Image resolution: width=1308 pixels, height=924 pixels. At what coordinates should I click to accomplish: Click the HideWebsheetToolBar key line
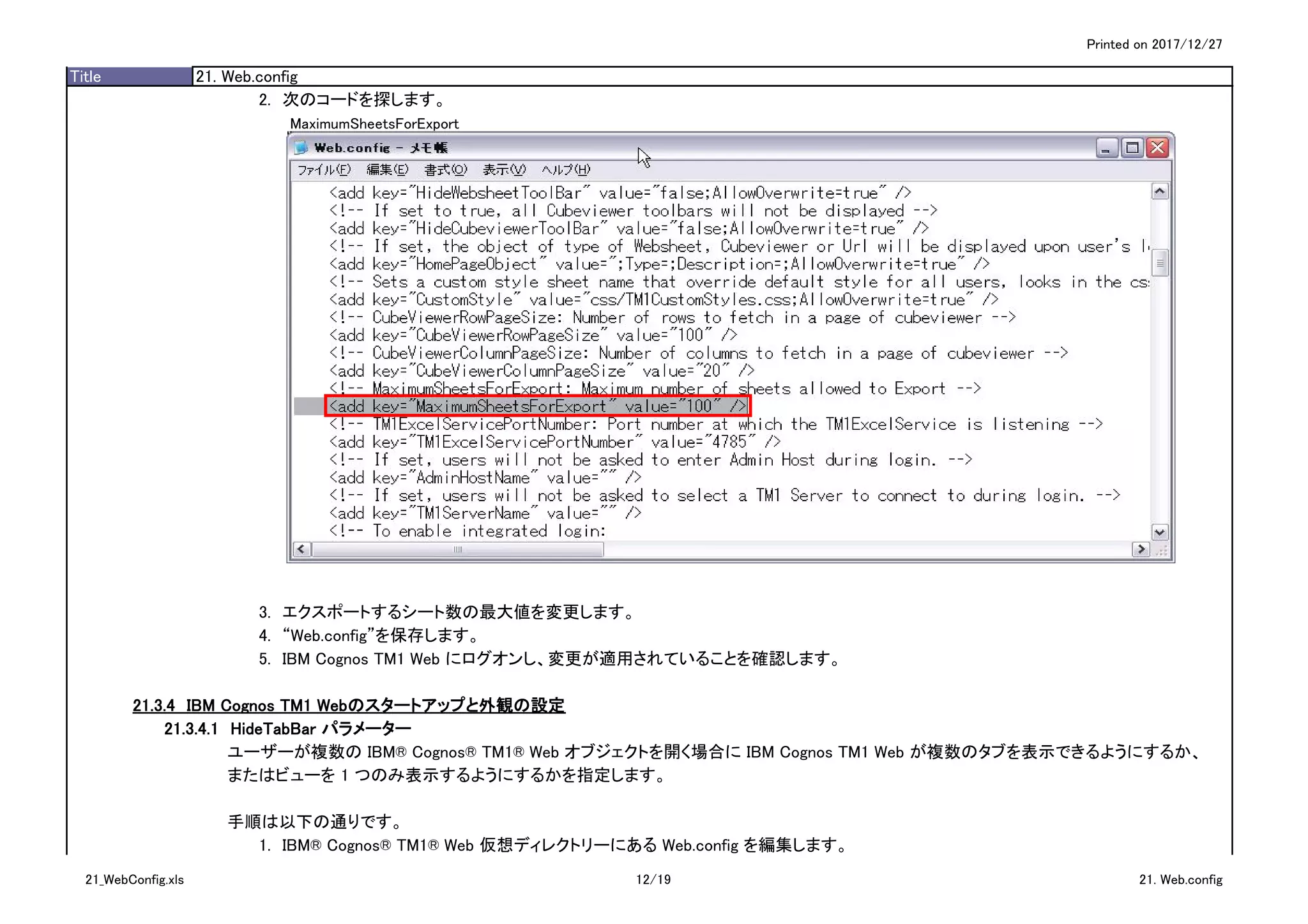[x=620, y=193]
